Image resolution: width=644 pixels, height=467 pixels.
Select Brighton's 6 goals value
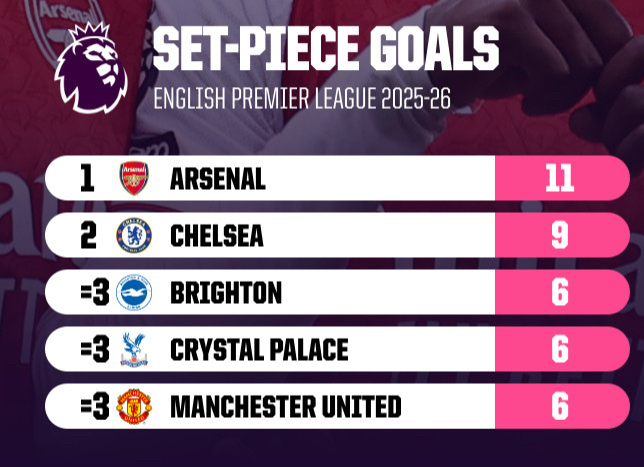click(559, 293)
